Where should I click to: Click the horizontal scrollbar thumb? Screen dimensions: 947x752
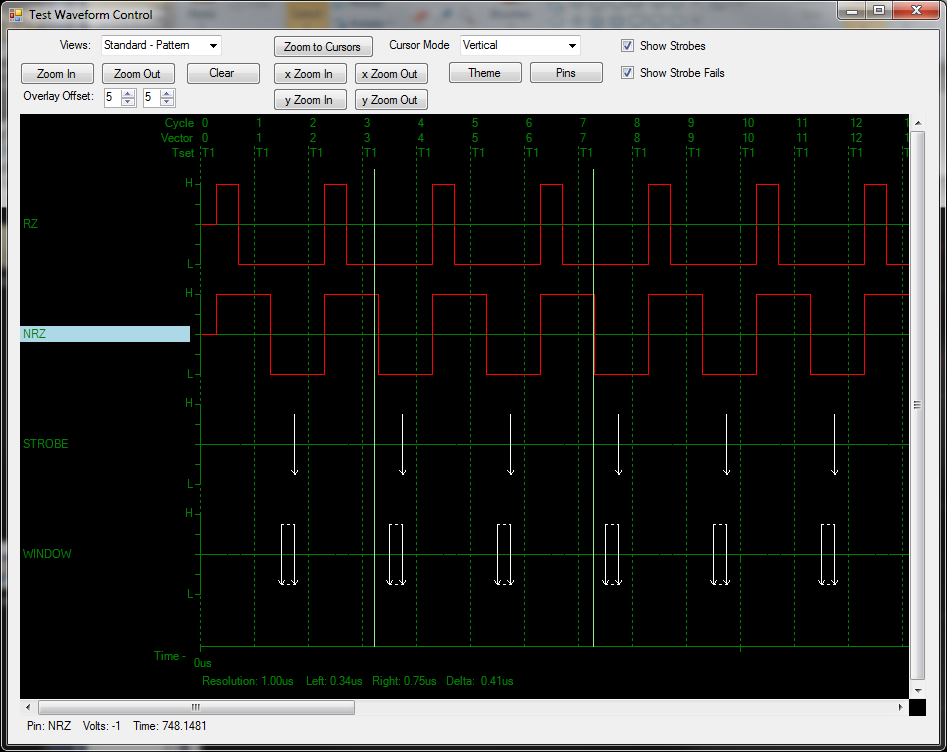click(x=196, y=707)
